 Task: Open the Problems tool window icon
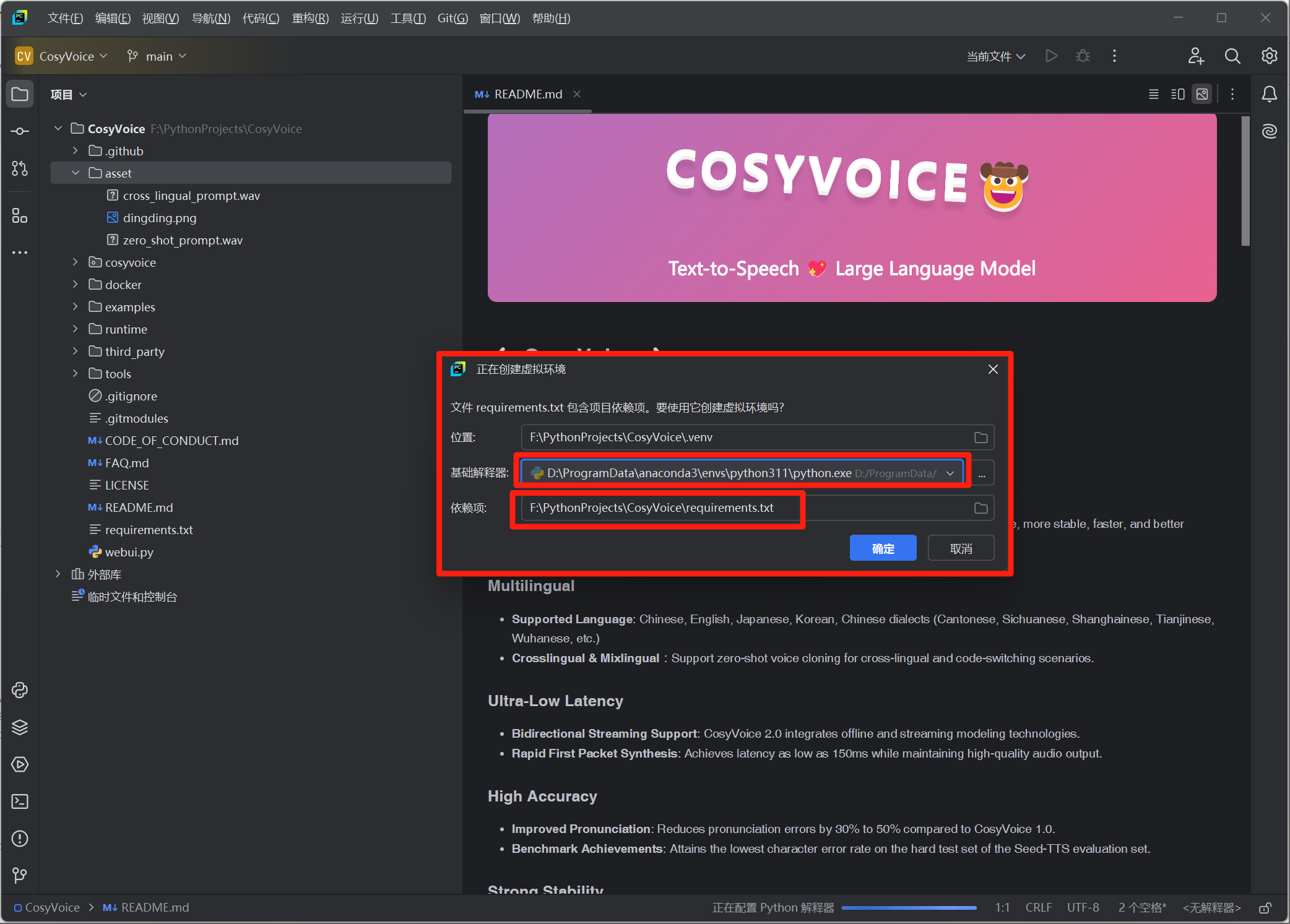[20, 839]
